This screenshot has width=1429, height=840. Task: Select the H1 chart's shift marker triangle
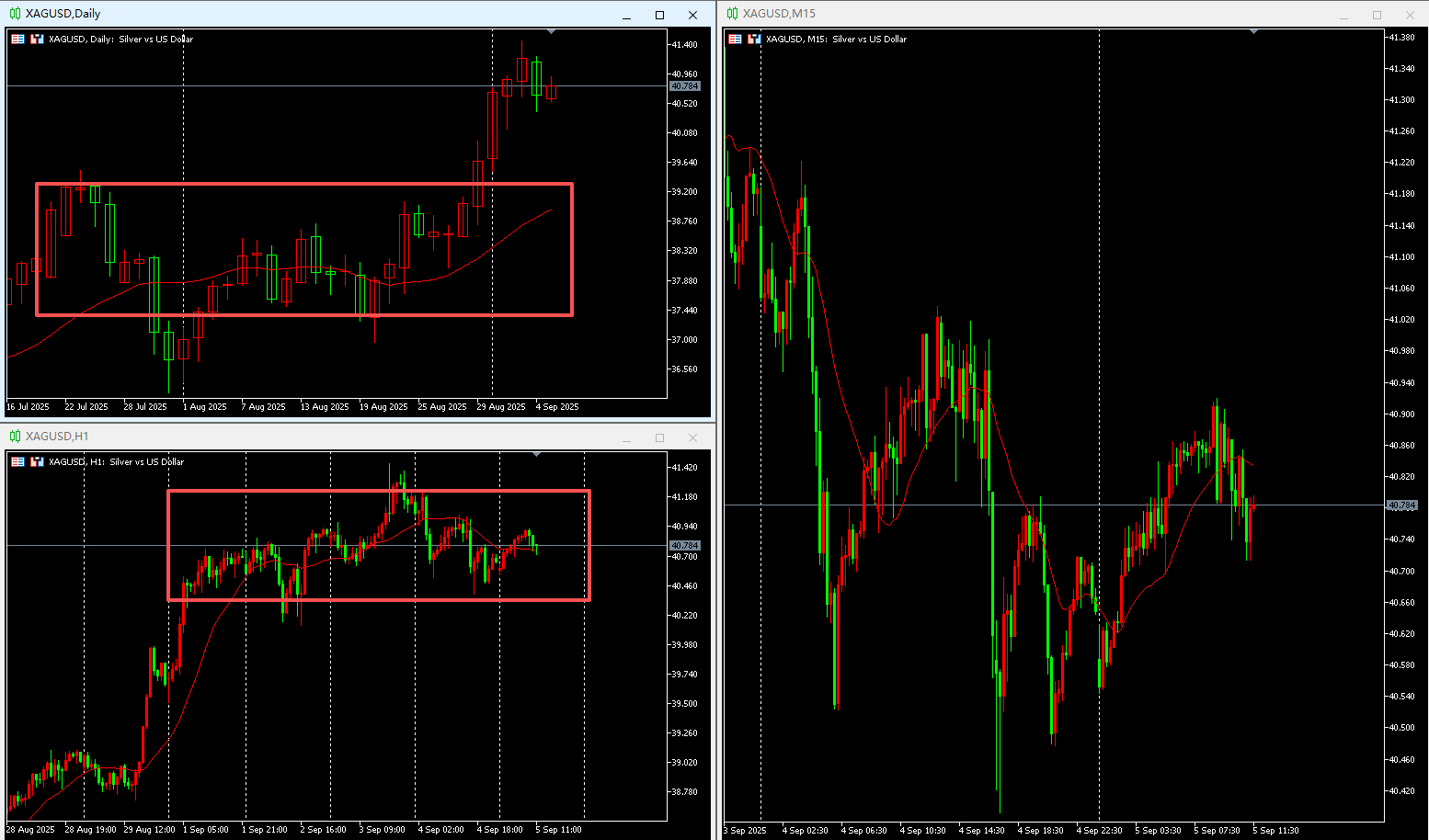536,455
